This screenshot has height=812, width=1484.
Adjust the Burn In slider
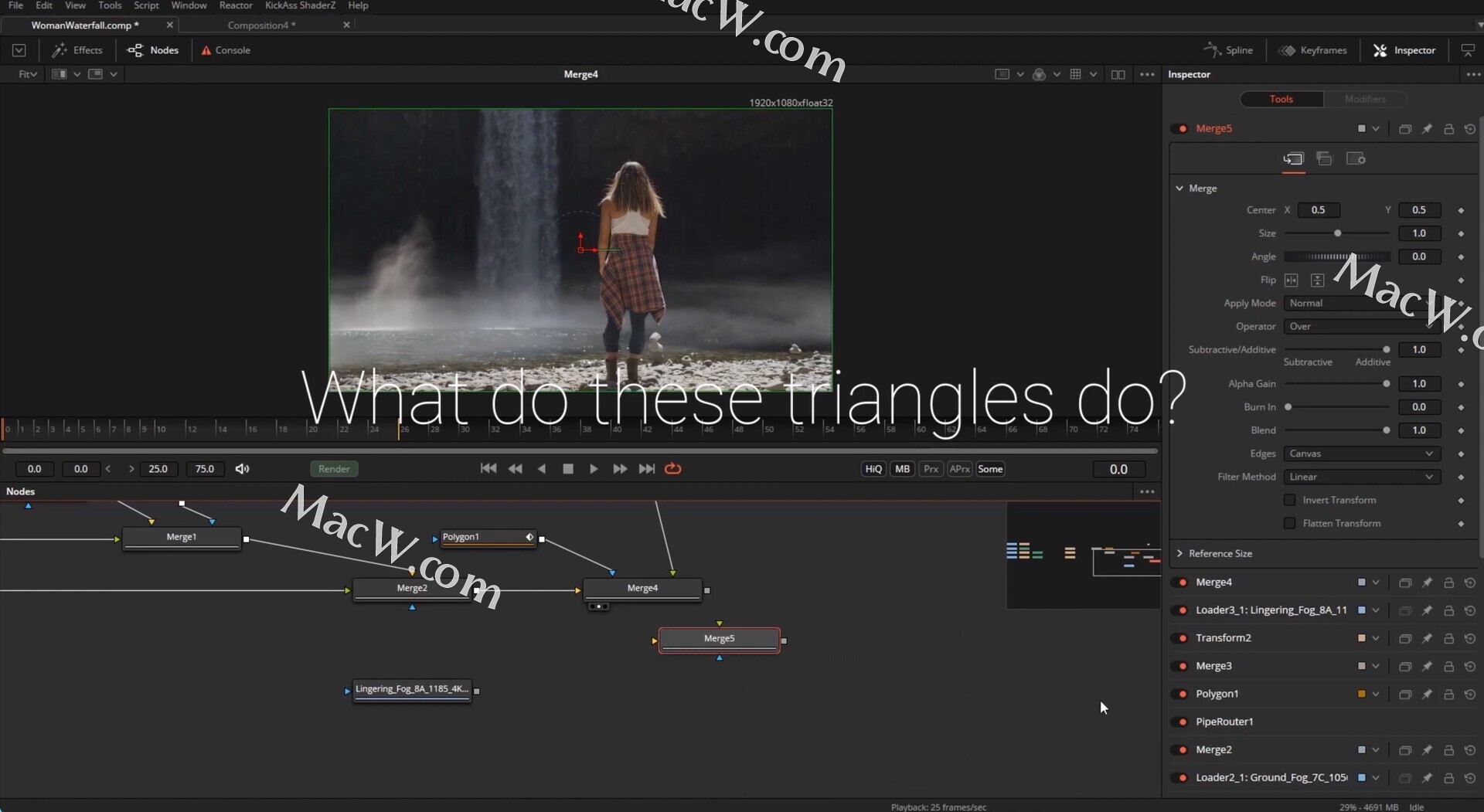click(x=1288, y=407)
